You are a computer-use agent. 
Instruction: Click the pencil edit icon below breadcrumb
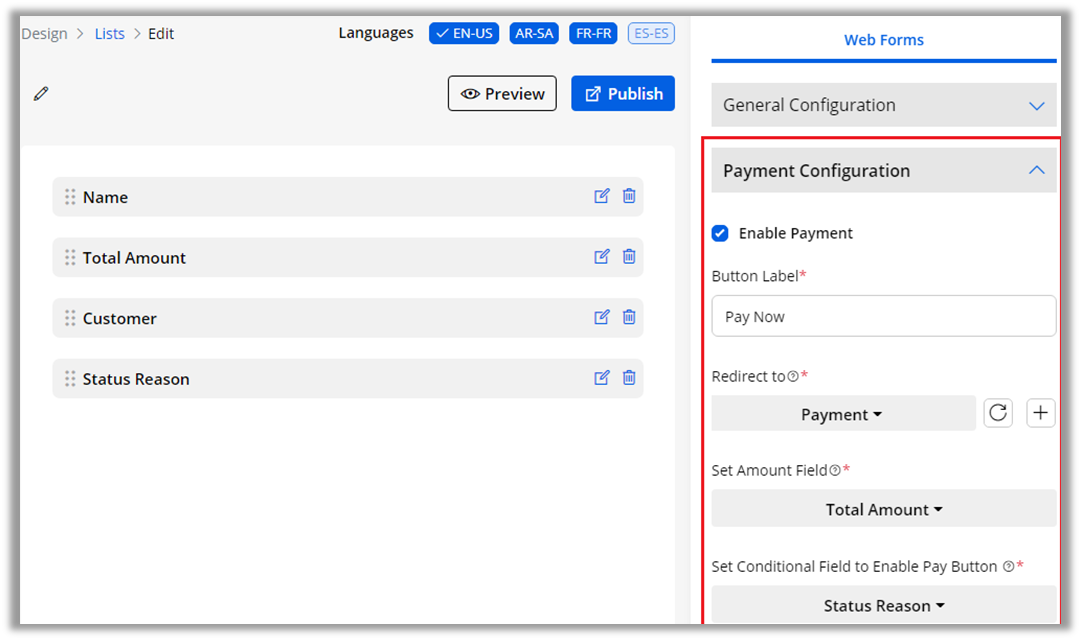41,94
